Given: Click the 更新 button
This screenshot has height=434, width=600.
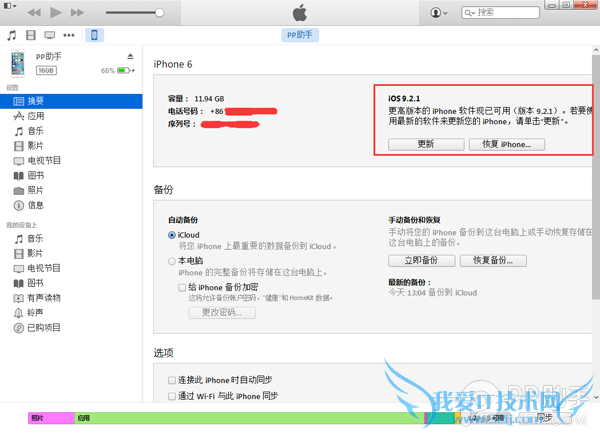Looking at the screenshot, I should pyautogui.click(x=426, y=144).
